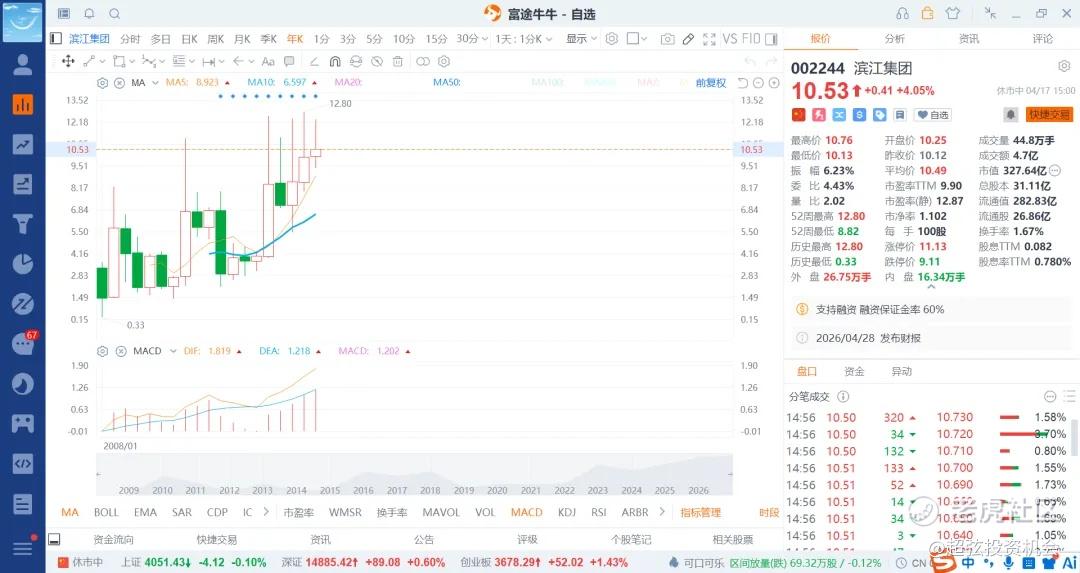Collapse the quote details chevron below 内盘
The image size is (1080, 573).
click(x=931, y=286)
